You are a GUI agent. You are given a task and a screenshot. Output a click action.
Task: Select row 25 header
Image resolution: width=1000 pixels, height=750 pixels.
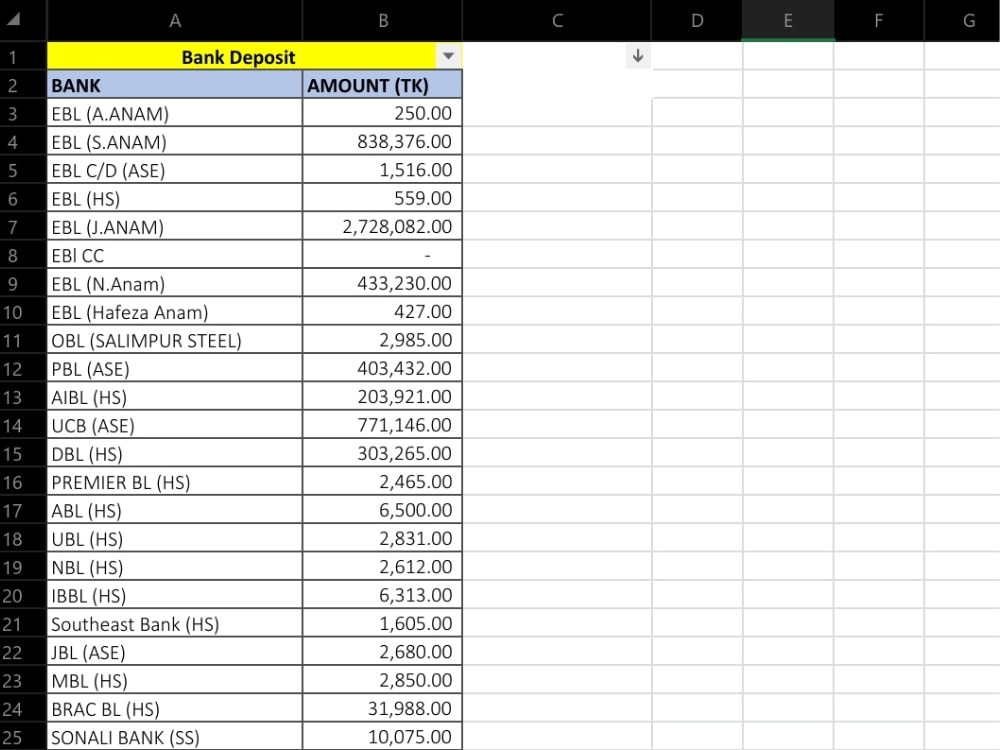[x=23, y=737]
